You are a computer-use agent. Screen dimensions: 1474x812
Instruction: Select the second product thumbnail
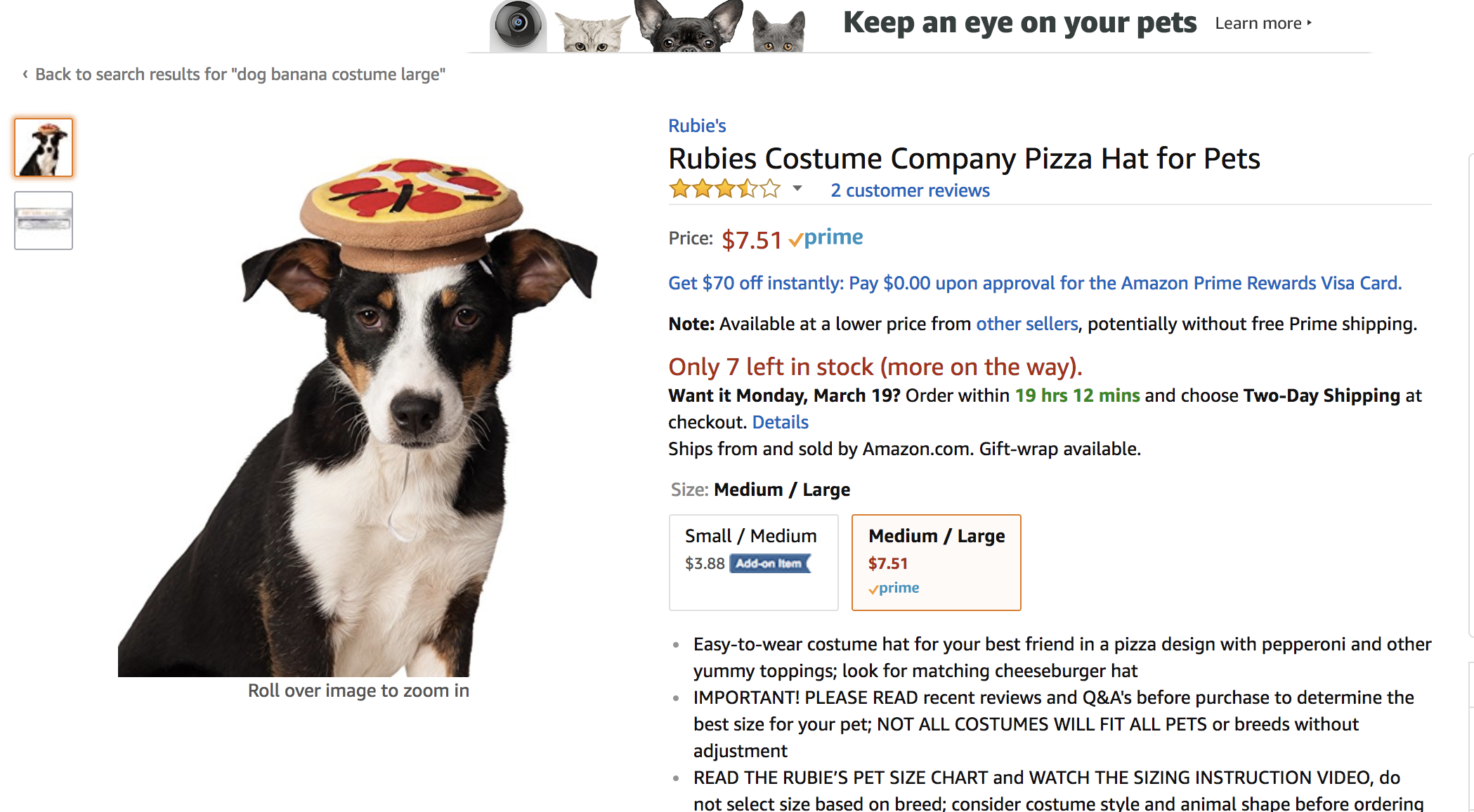pyautogui.click(x=44, y=221)
